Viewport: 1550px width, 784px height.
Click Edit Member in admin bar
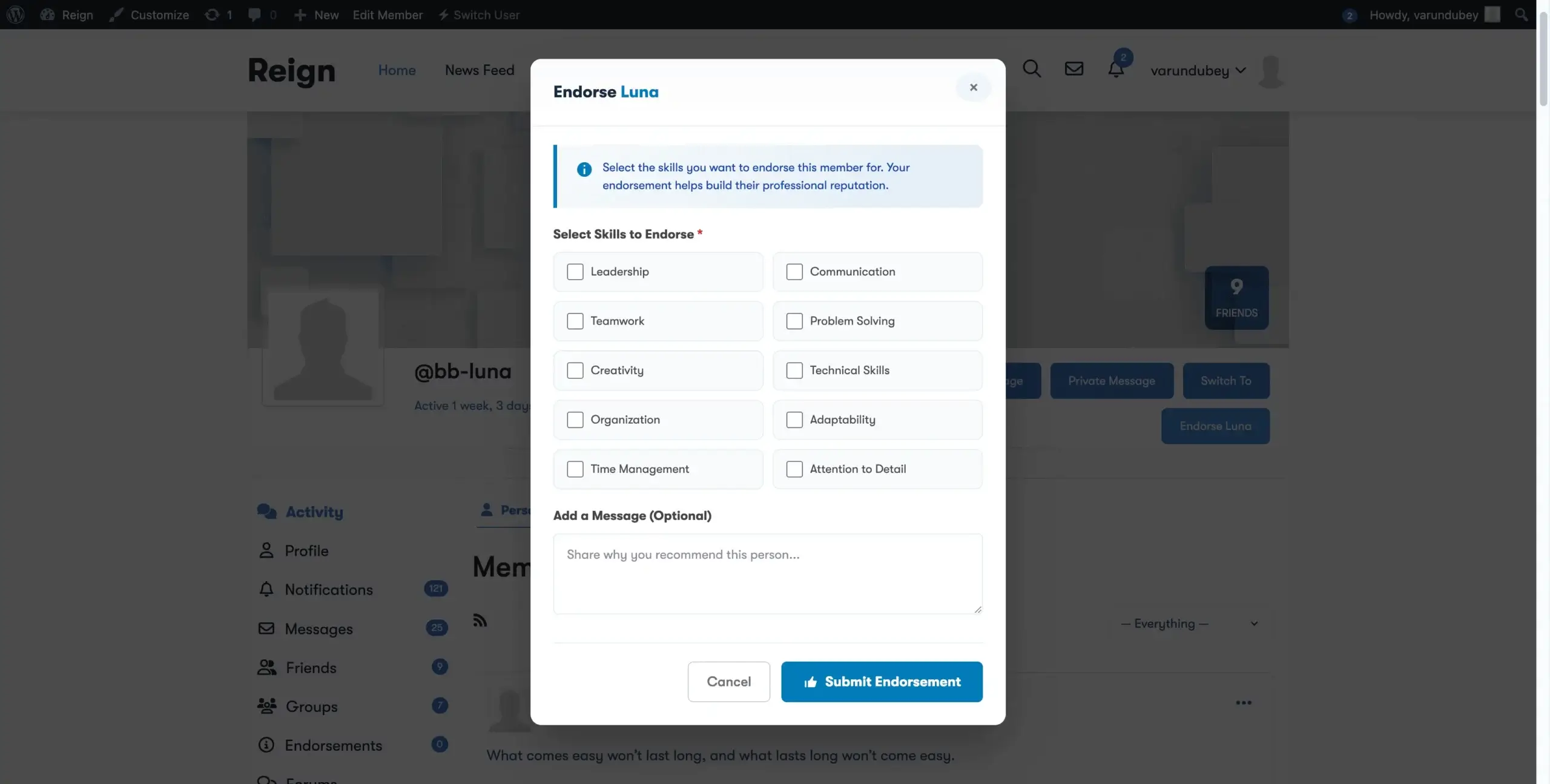click(x=387, y=15)
